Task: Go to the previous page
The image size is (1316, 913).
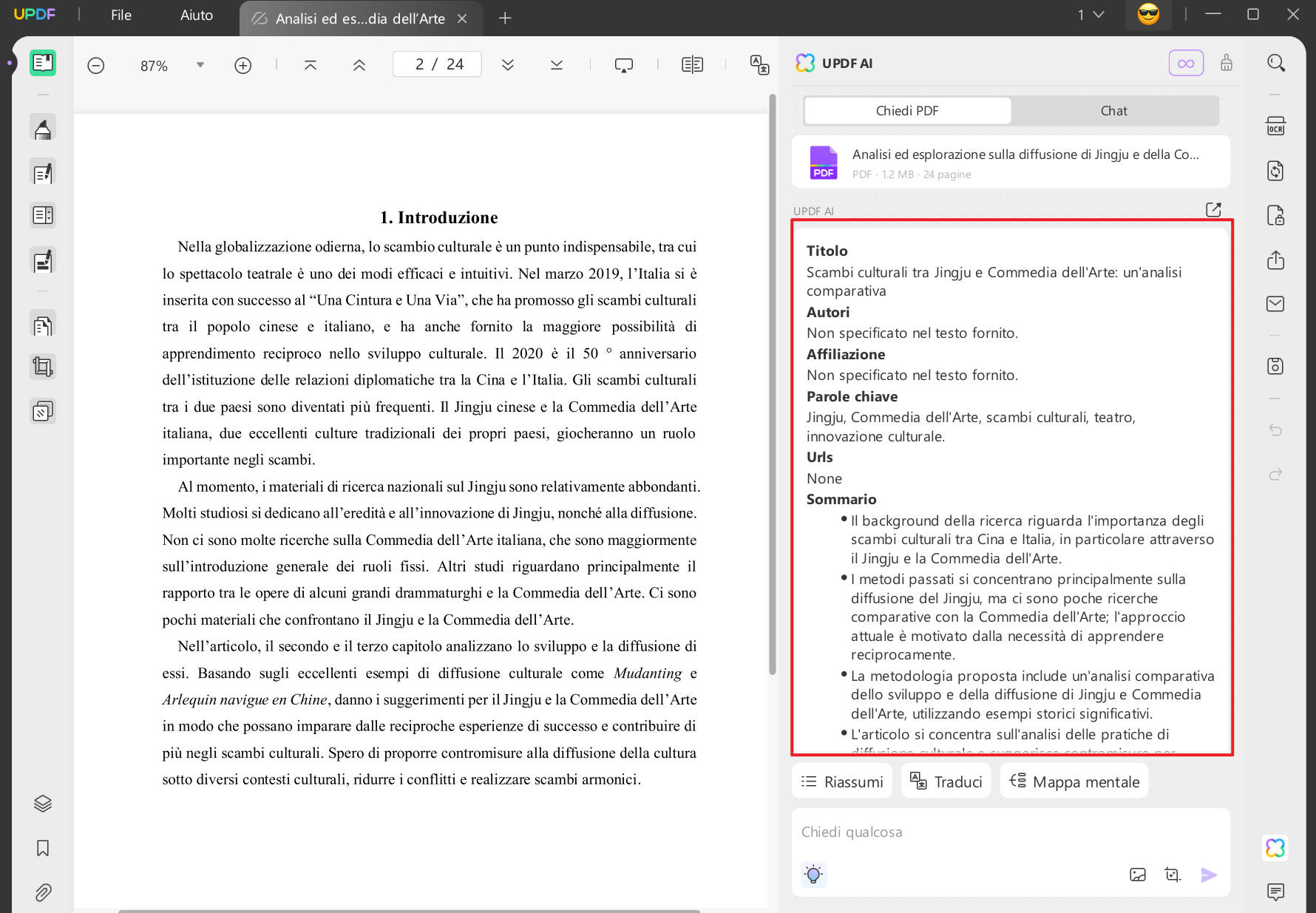Action: (359, 65)
